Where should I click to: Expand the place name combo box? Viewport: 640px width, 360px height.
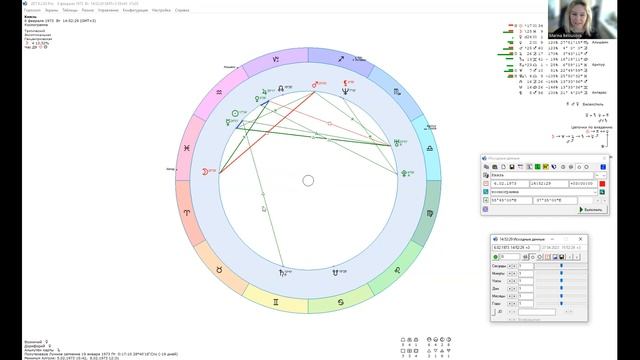595,192
